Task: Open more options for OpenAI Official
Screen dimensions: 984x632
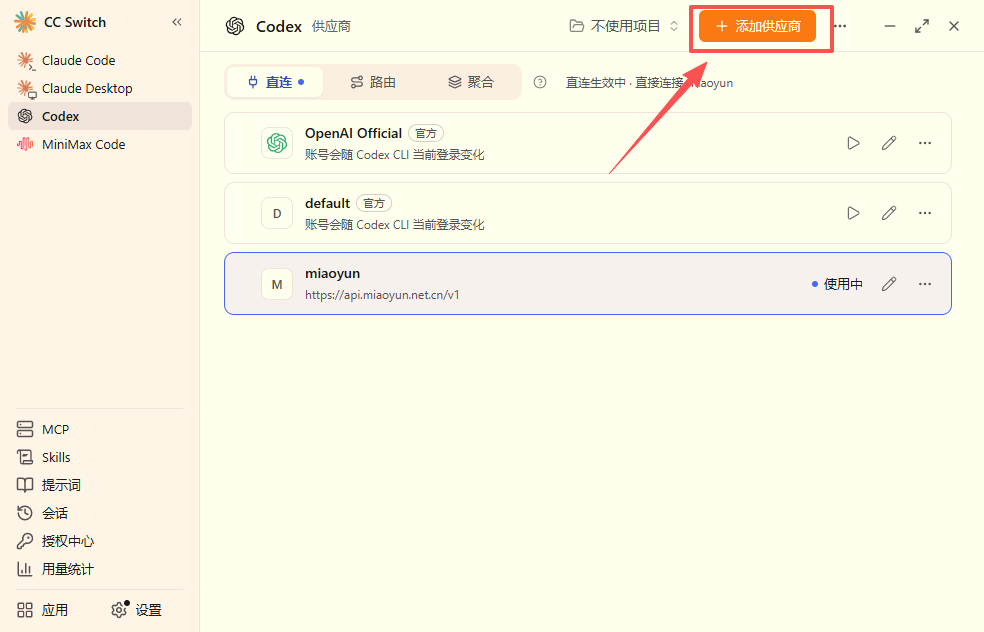Action: [x=924, y=143]
